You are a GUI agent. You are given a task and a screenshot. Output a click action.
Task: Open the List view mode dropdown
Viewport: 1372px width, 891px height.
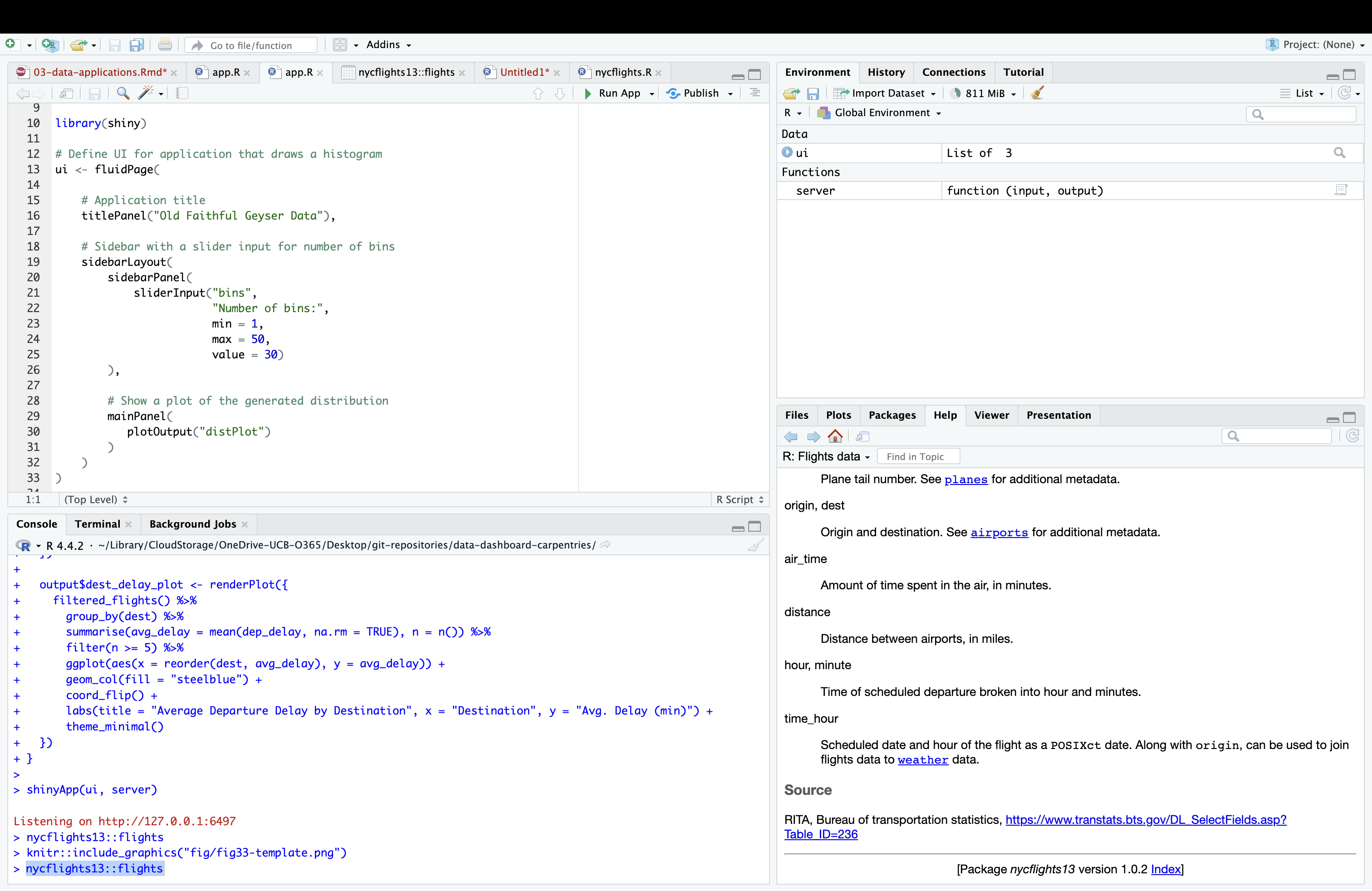click(1302, 93)
